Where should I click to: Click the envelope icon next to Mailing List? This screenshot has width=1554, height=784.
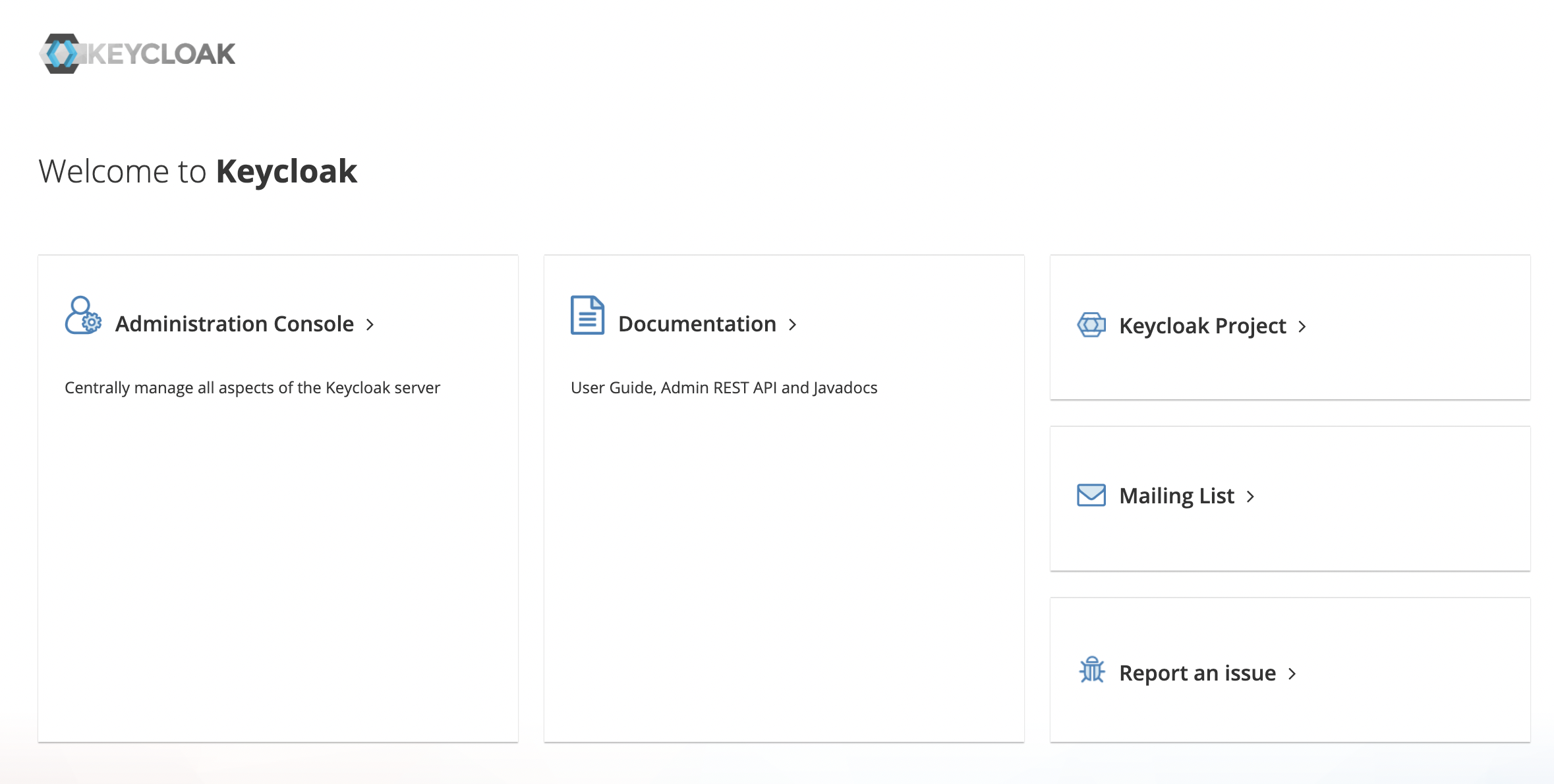click(1090, 495)
